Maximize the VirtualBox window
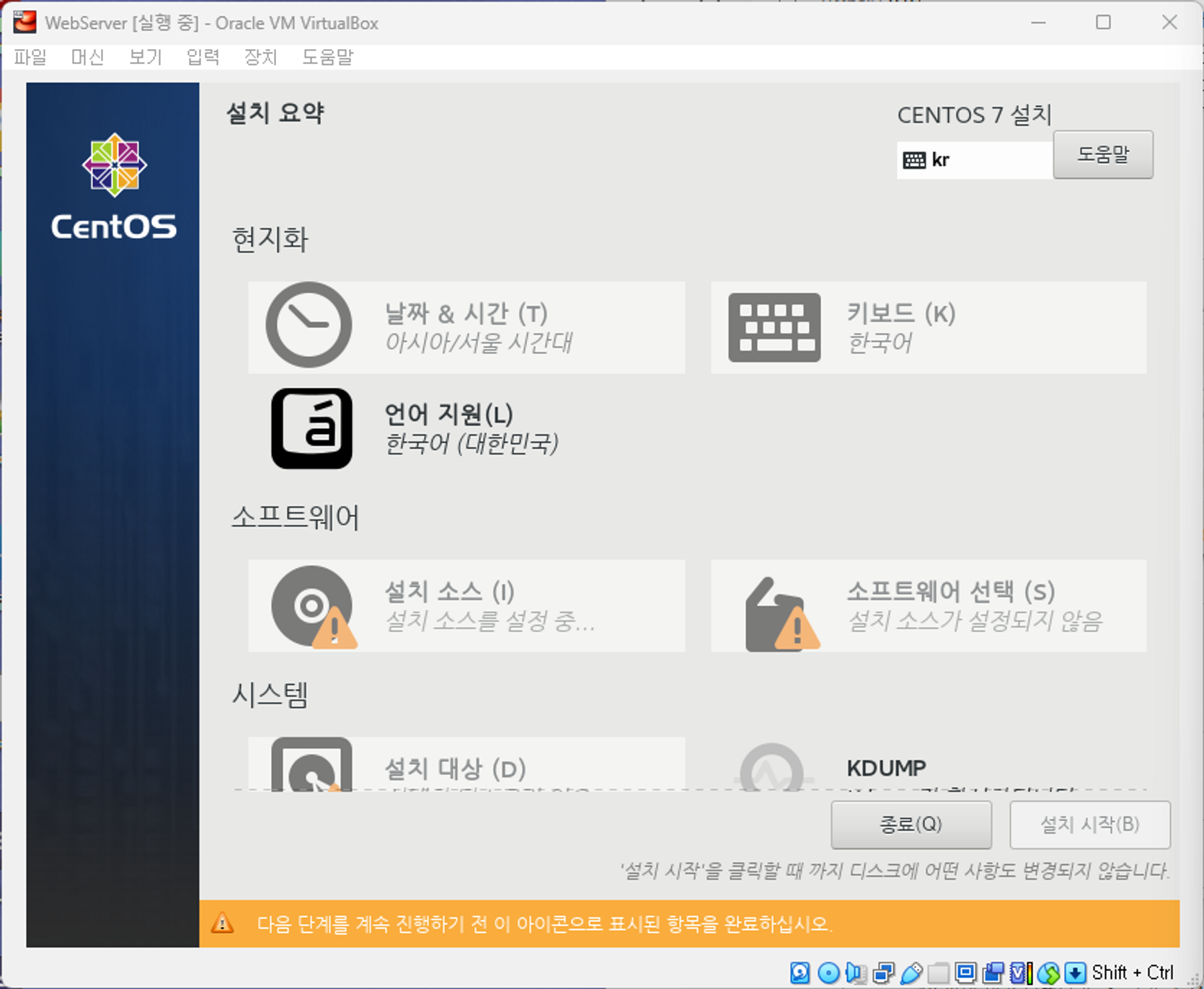 (1103, 22)
